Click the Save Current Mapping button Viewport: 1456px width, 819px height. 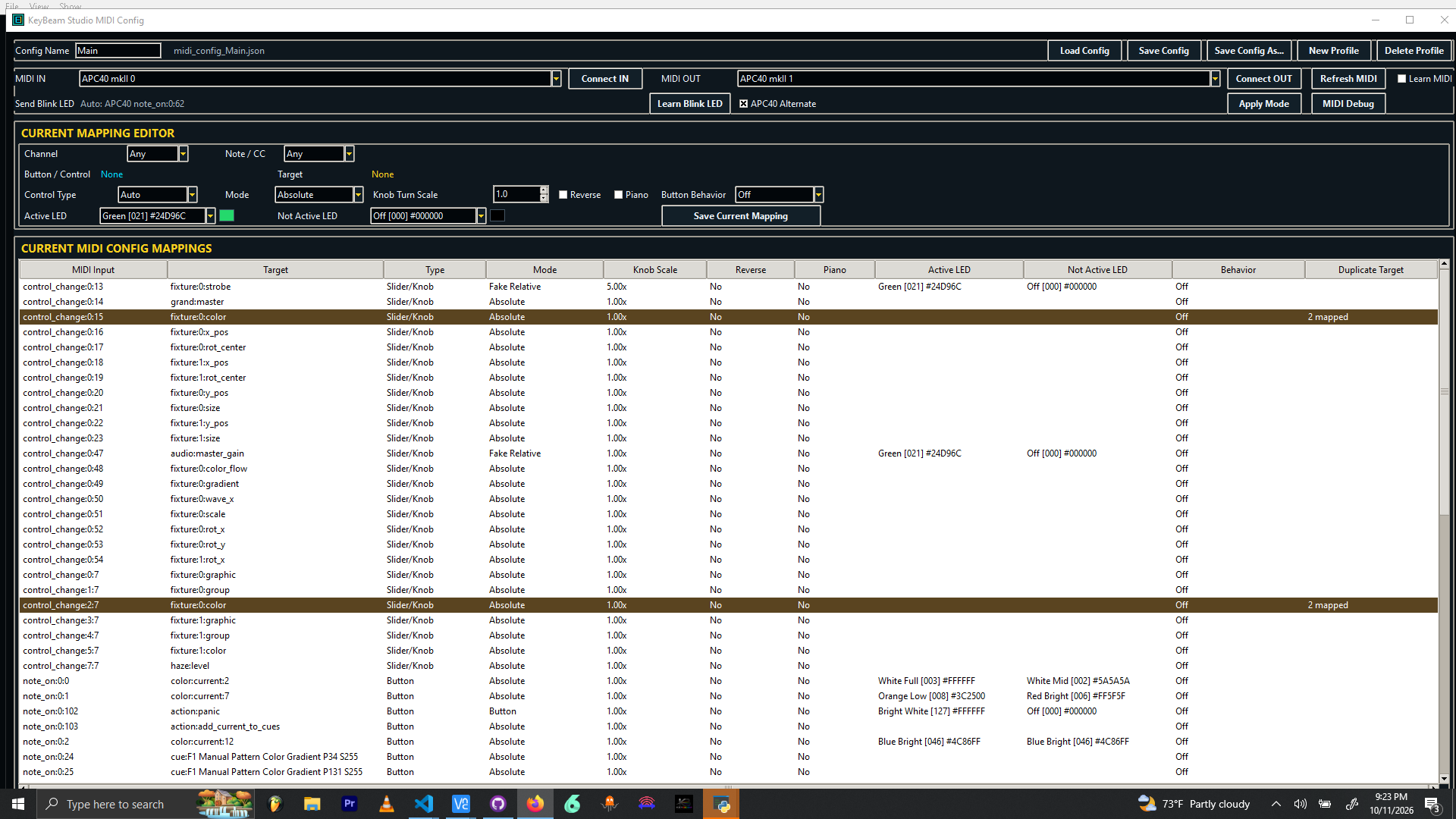point(741,216)
